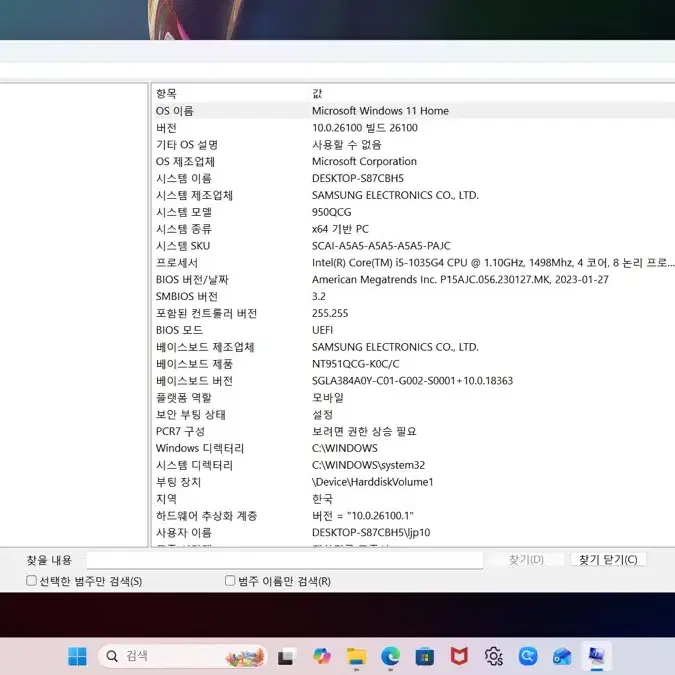The width and height of the screenshot is (675, 675).
Task: Select the 시스템 SKU row
Action: [x=413, y=246]
